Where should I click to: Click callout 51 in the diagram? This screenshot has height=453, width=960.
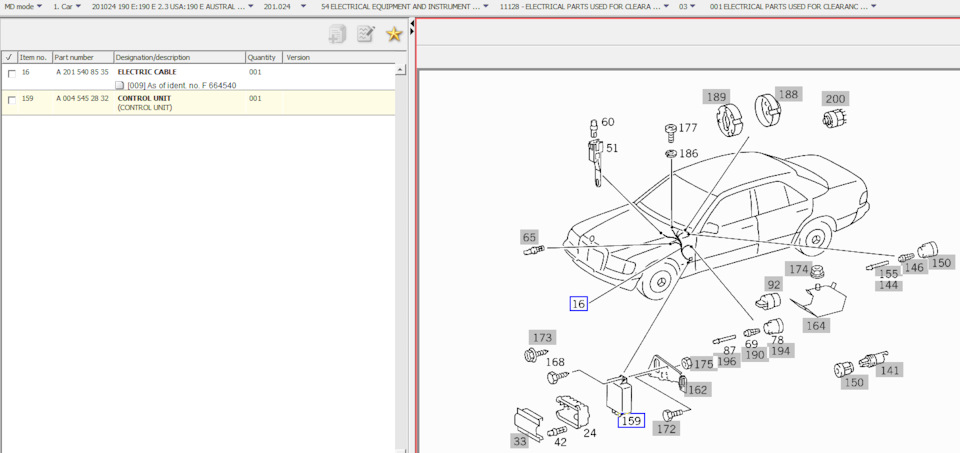[612, 148]
